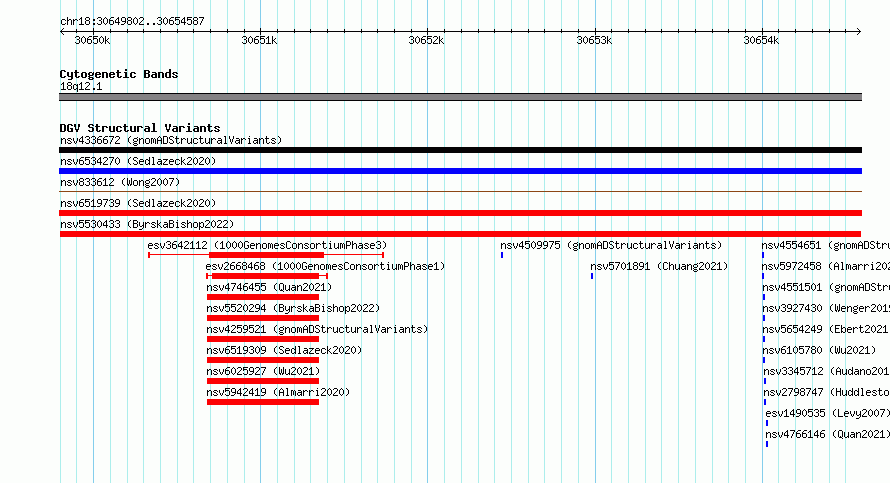Open the nsv5701891 Chuang2021 label
This screenshot has height=483, width=890.
(659, 266)
